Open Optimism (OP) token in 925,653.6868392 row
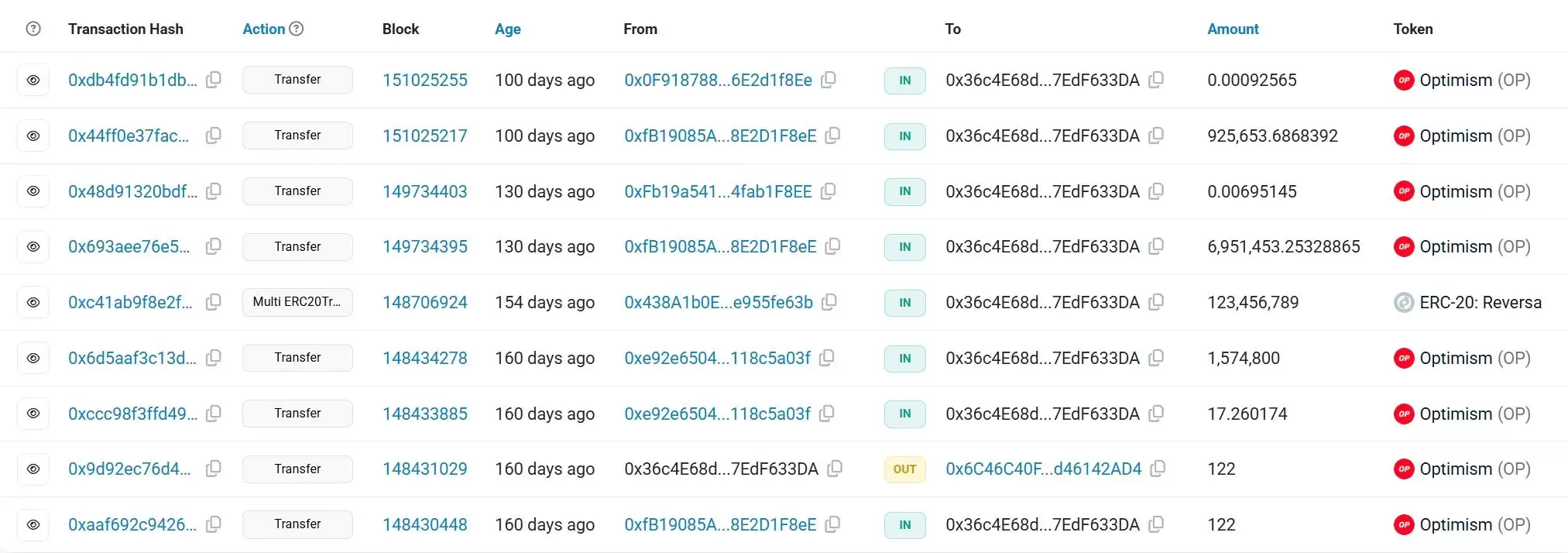The image size is (1568, 553). tap(1475, 136)
